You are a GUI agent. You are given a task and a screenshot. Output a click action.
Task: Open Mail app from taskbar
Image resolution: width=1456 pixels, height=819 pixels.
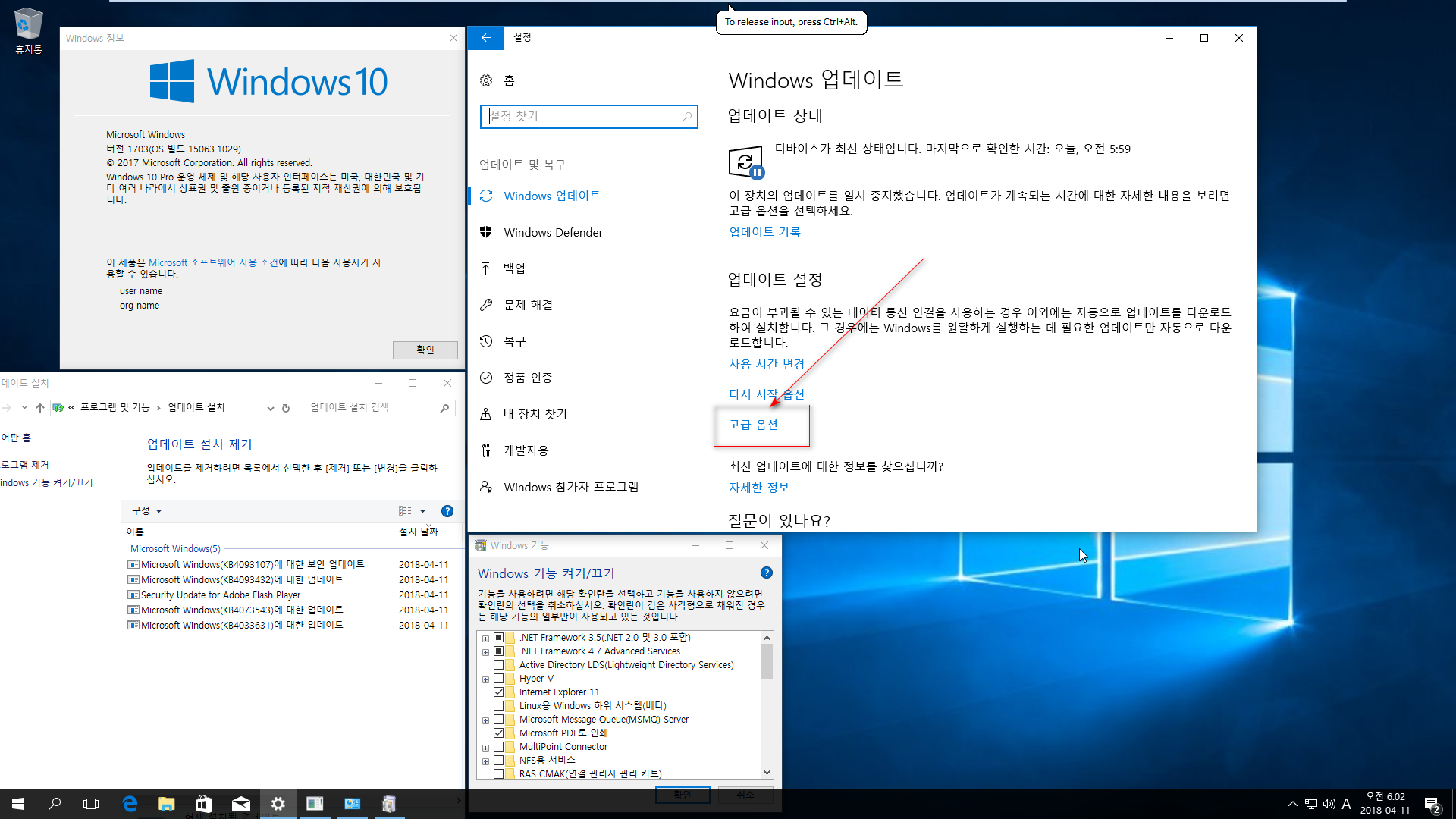point(240,804)
